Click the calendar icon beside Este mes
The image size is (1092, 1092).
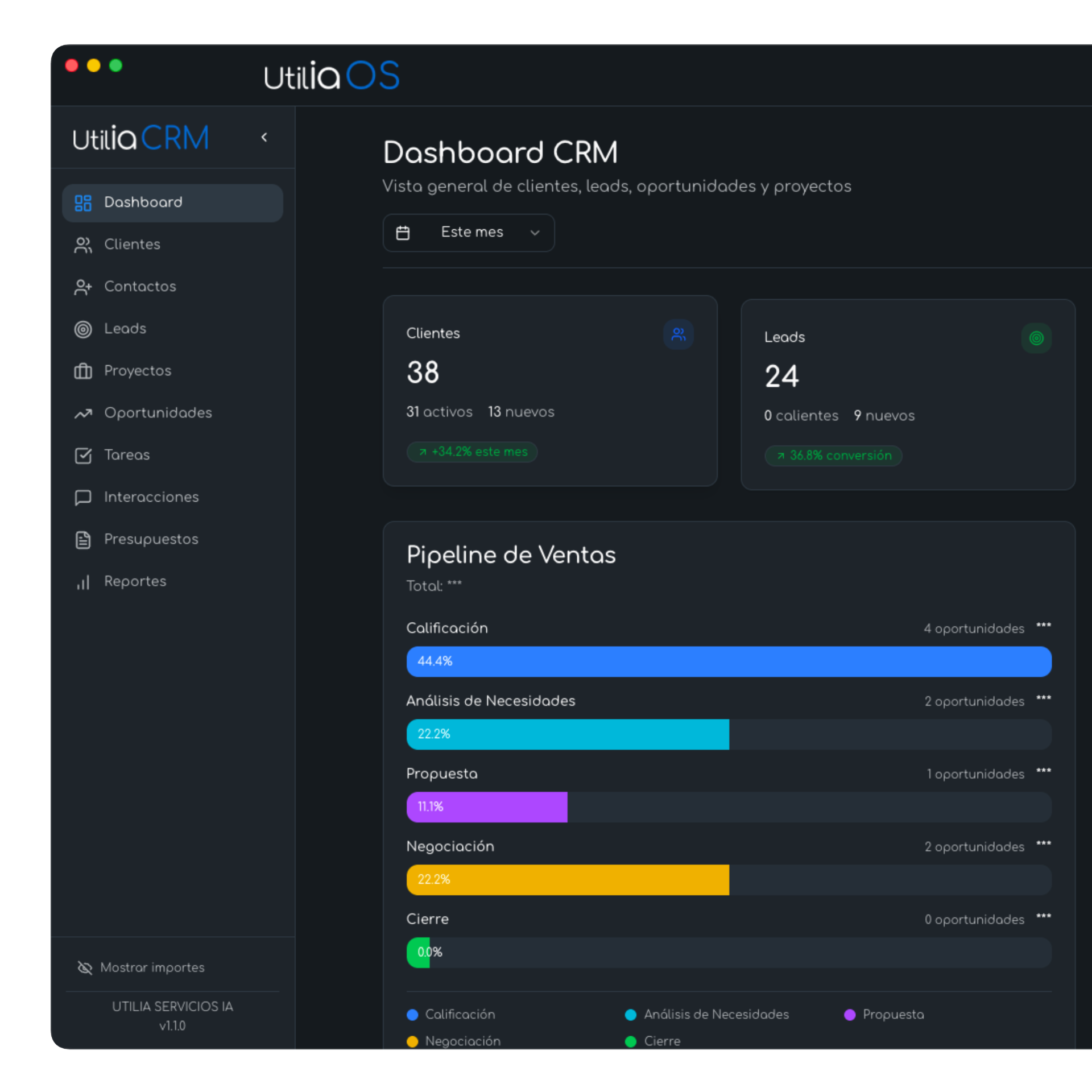tap(403, 232)
